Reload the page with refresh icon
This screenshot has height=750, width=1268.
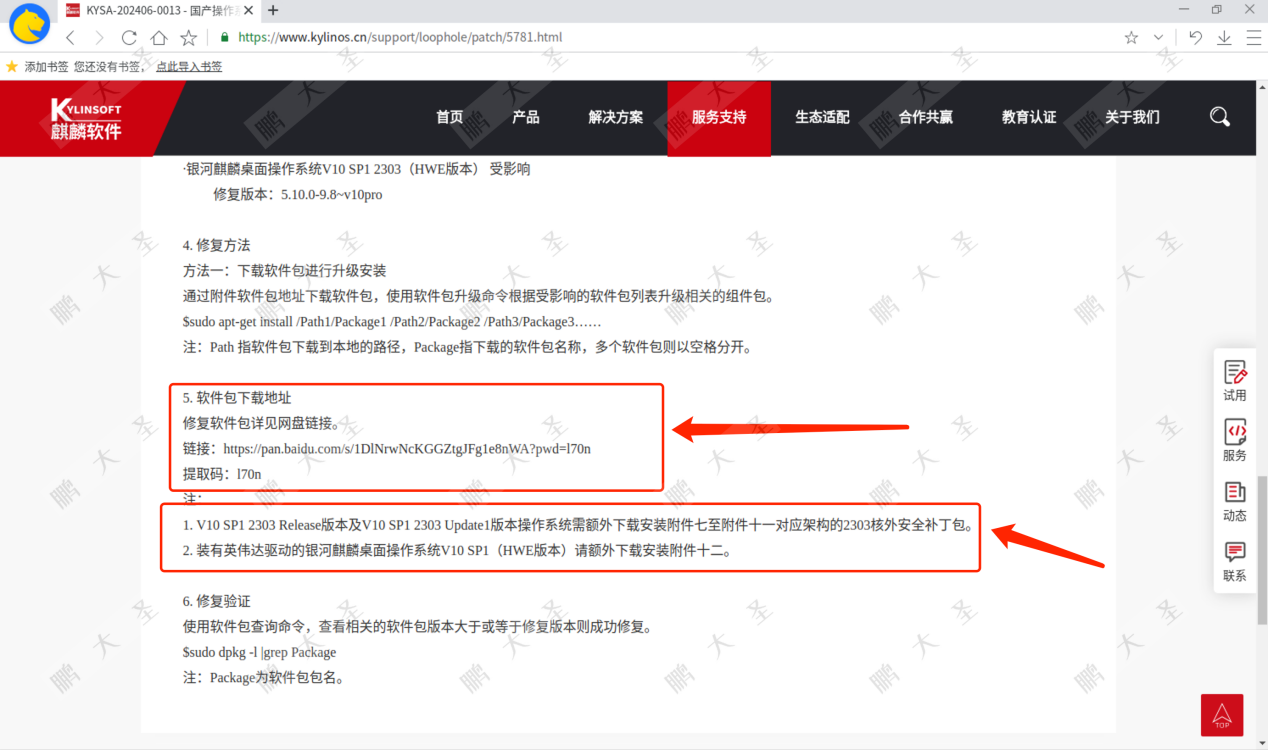[129, 37]
